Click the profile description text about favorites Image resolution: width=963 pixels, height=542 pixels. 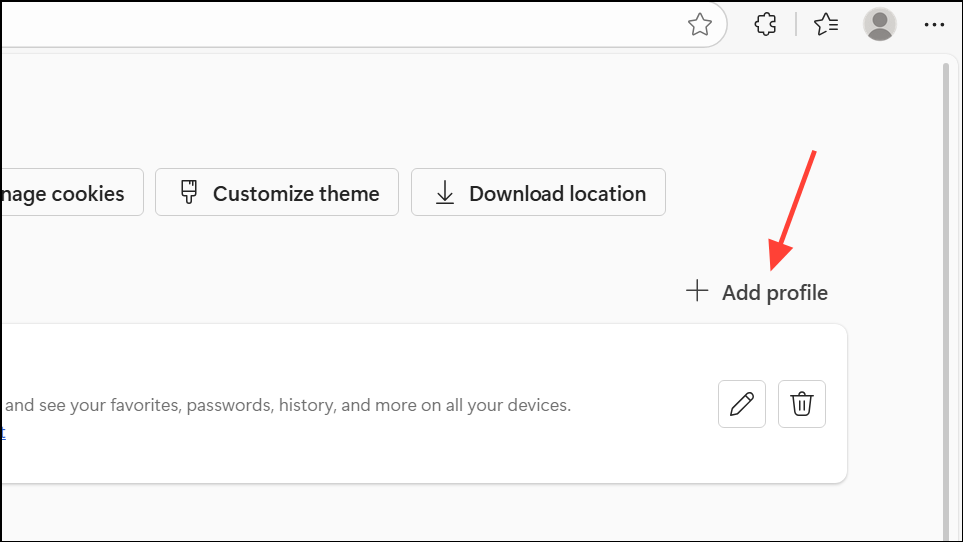click(x=290, y=406)
